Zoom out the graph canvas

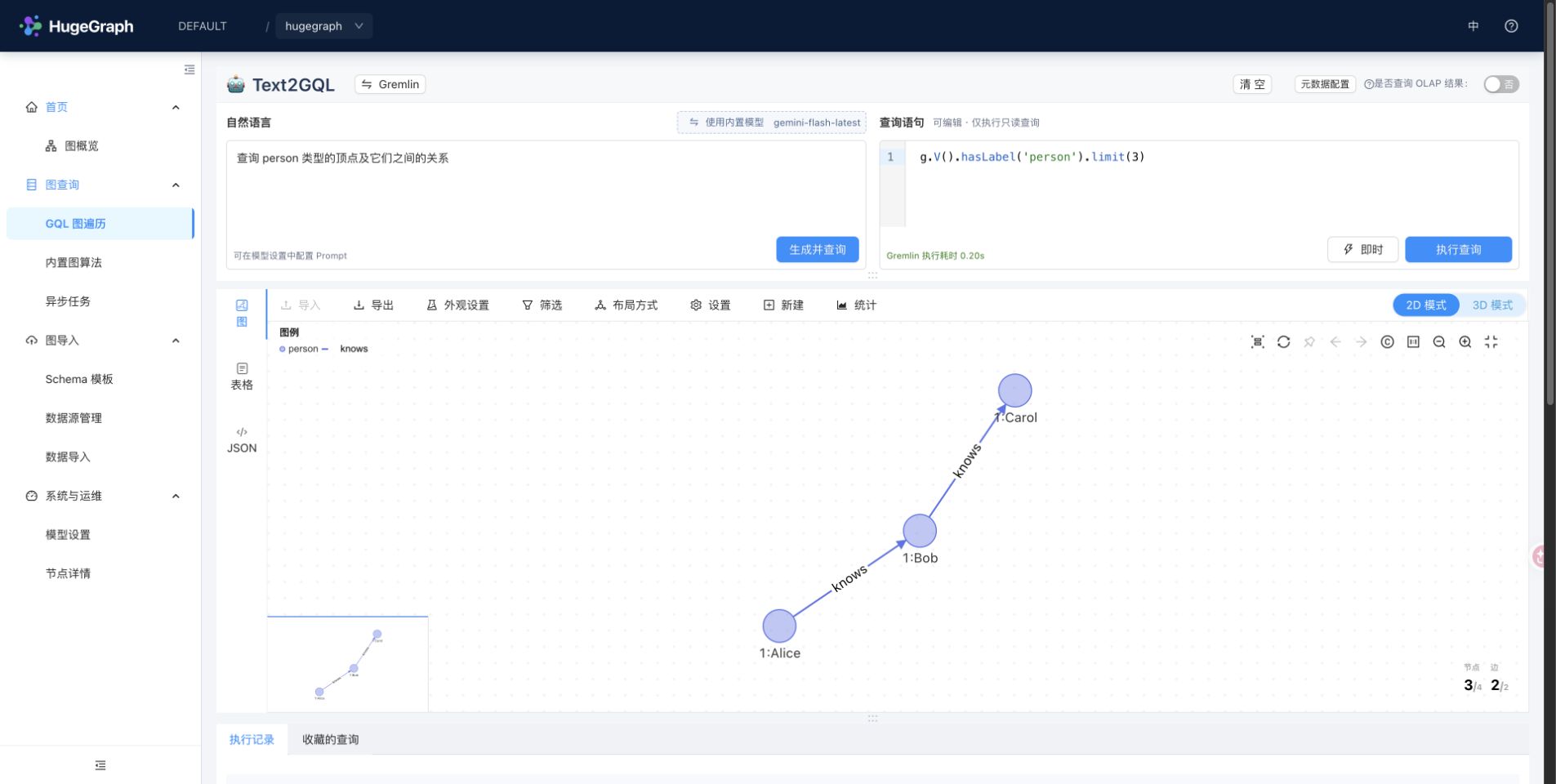coord(1439,342)
